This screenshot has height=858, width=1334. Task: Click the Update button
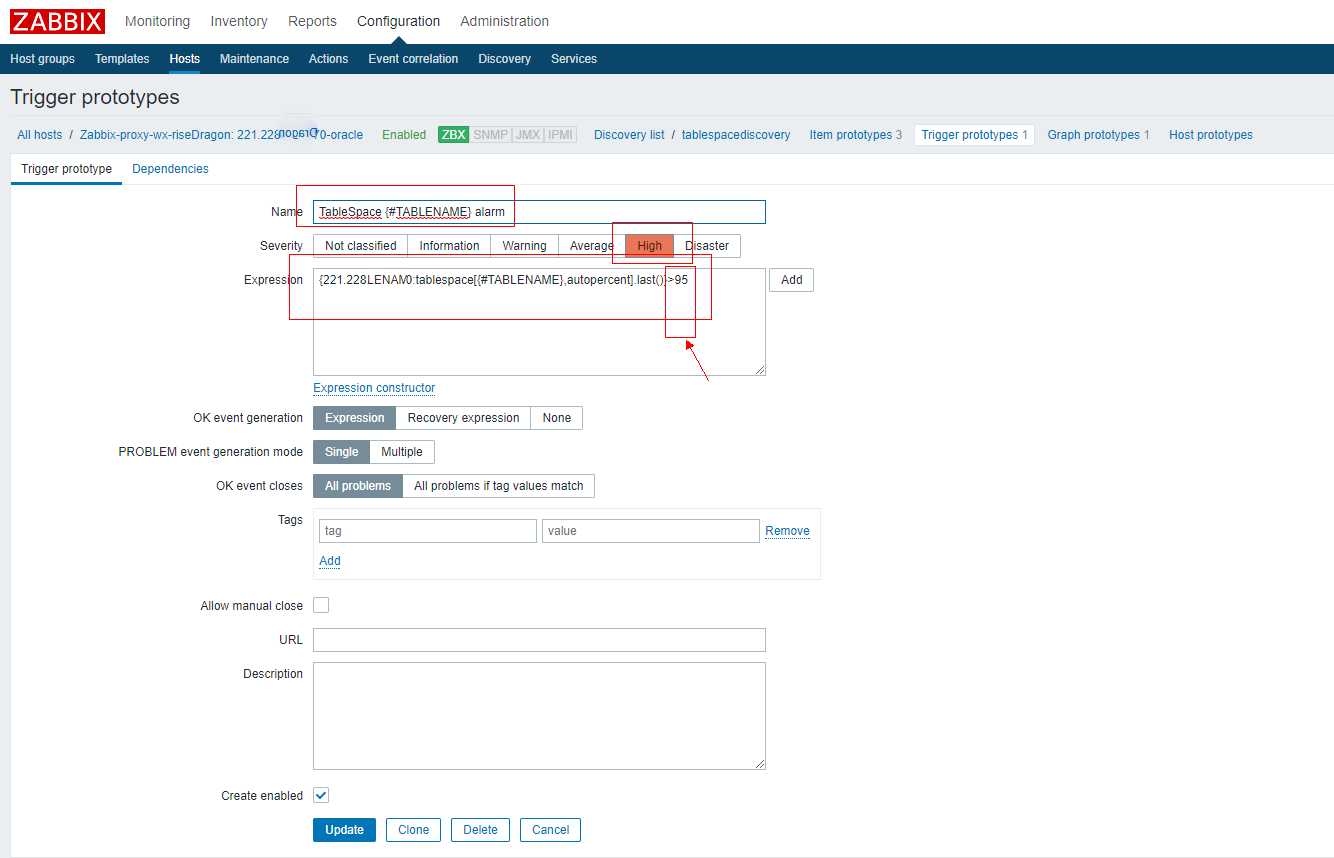tap(344, 830)
